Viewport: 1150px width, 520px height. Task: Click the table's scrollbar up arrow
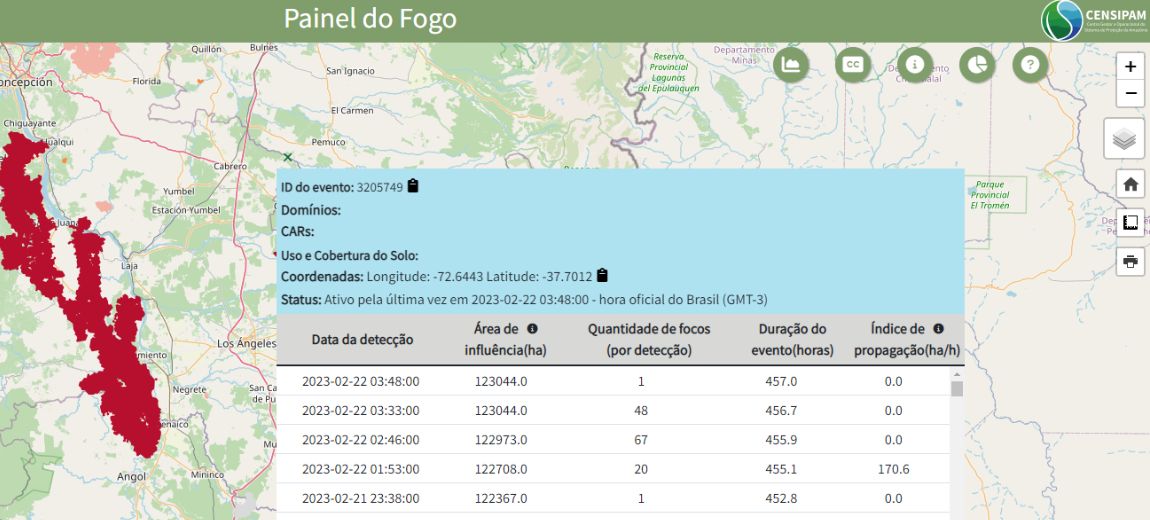[x=956, y=374]
